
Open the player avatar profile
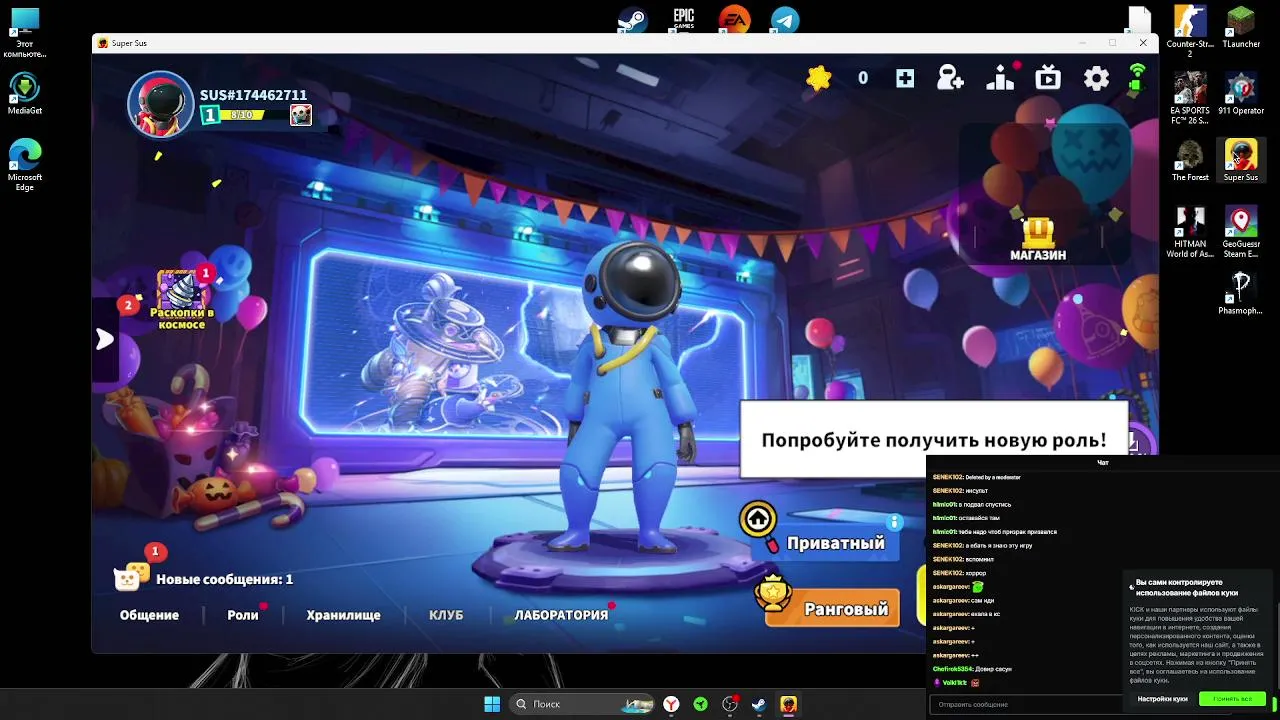[160, 104]
